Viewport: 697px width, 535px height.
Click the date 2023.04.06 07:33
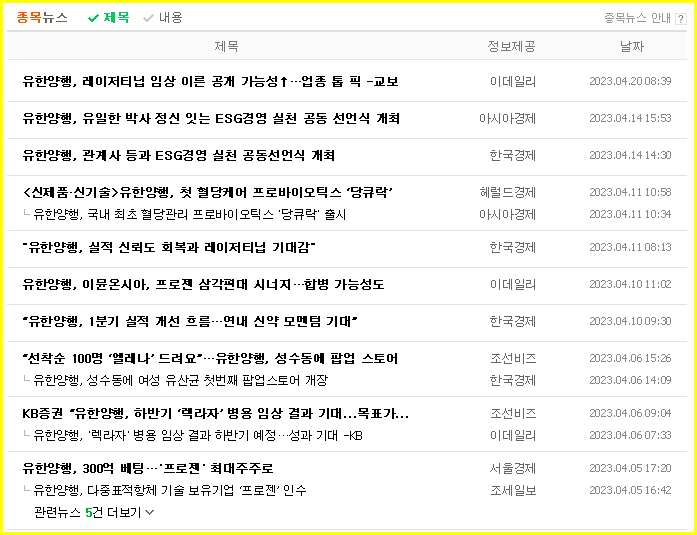coord(630,435)
